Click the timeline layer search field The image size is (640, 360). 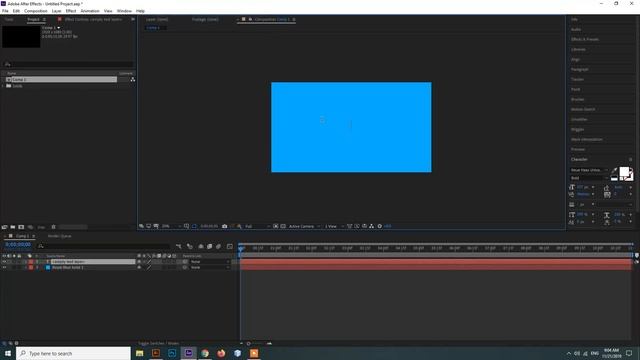(103, 246)
